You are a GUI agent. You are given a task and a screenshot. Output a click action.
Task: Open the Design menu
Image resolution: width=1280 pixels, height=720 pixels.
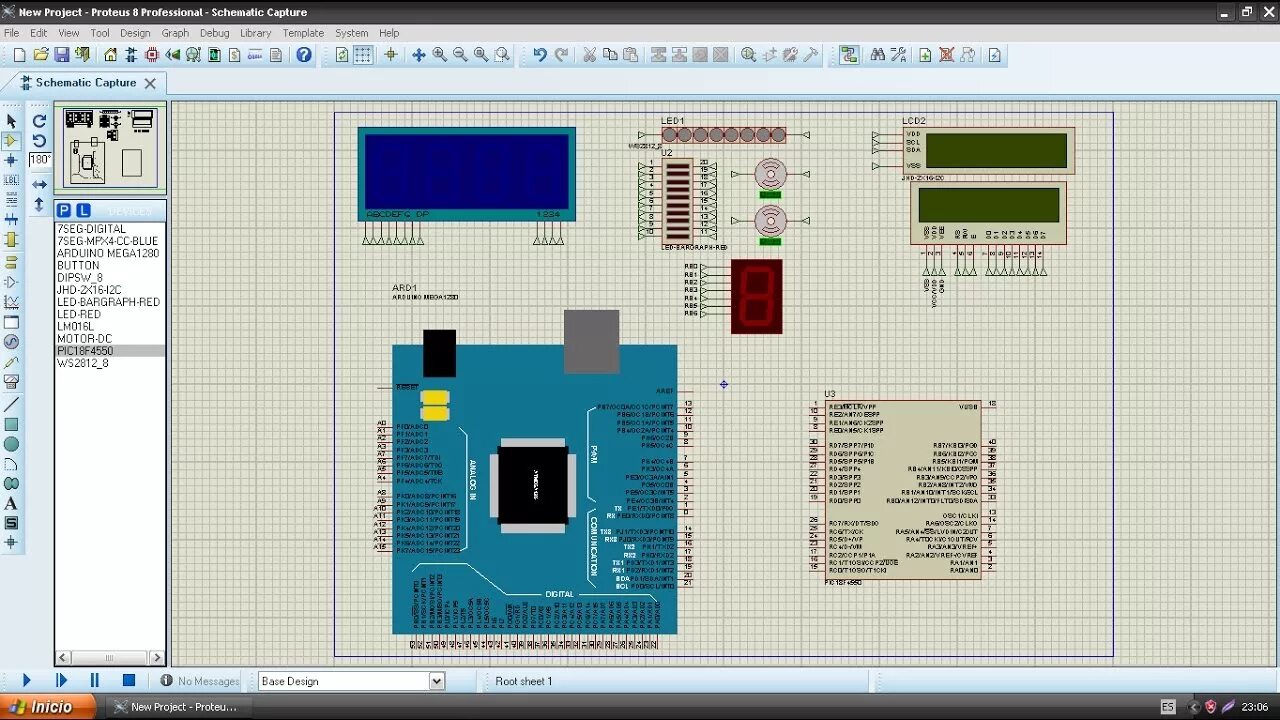pyautogui.click(x=135, y=33)
